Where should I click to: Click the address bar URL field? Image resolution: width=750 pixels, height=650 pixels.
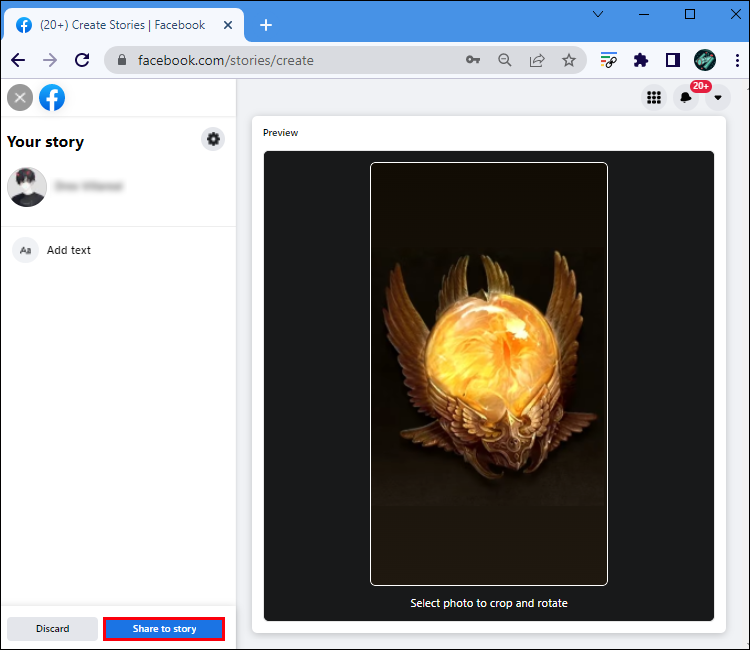pos(290,60)
